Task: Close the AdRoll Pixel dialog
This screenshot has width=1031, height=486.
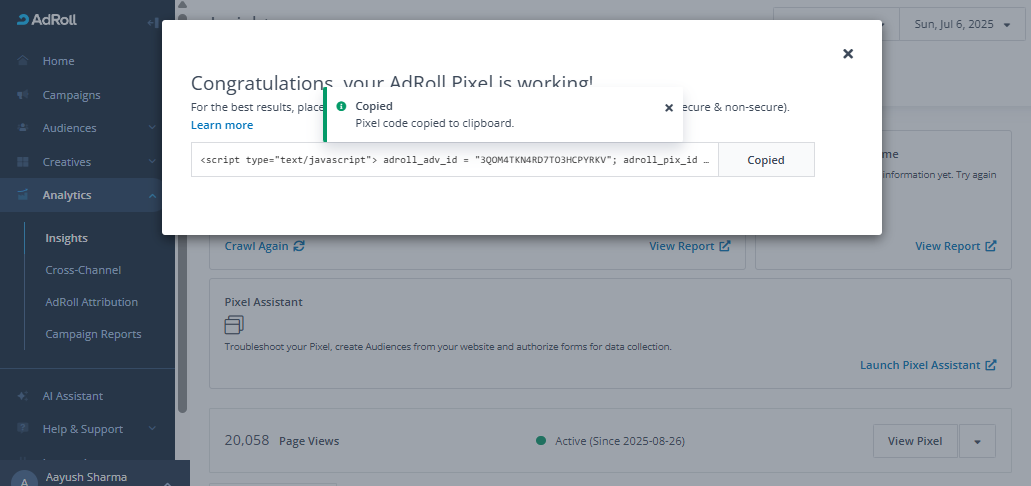Action: (x=848, y=54)
